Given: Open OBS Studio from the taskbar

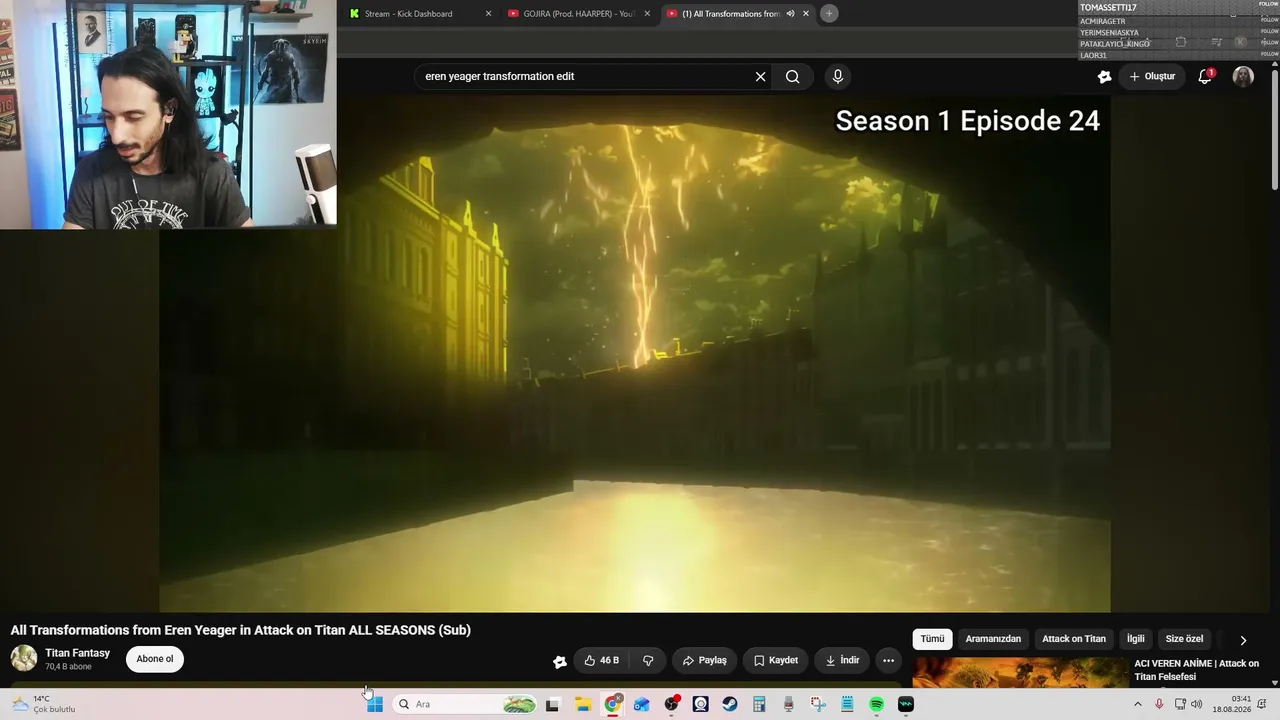Looking at the screenshot, I should coord(671,704).
